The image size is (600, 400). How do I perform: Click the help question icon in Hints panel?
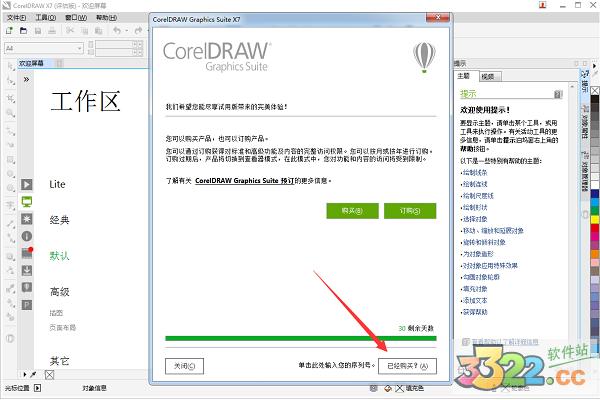558,94
